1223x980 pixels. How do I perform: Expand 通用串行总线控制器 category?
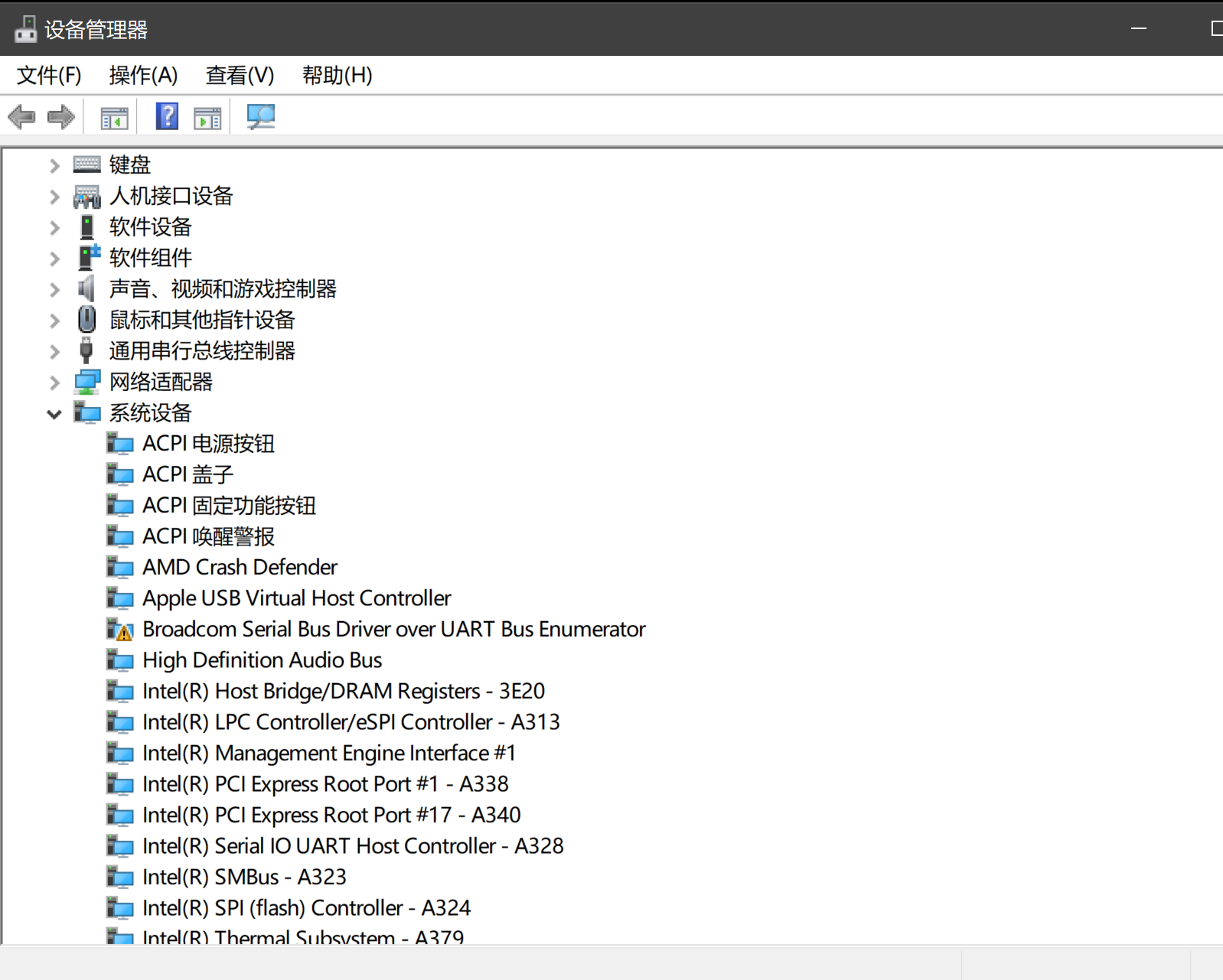(54, 351)
